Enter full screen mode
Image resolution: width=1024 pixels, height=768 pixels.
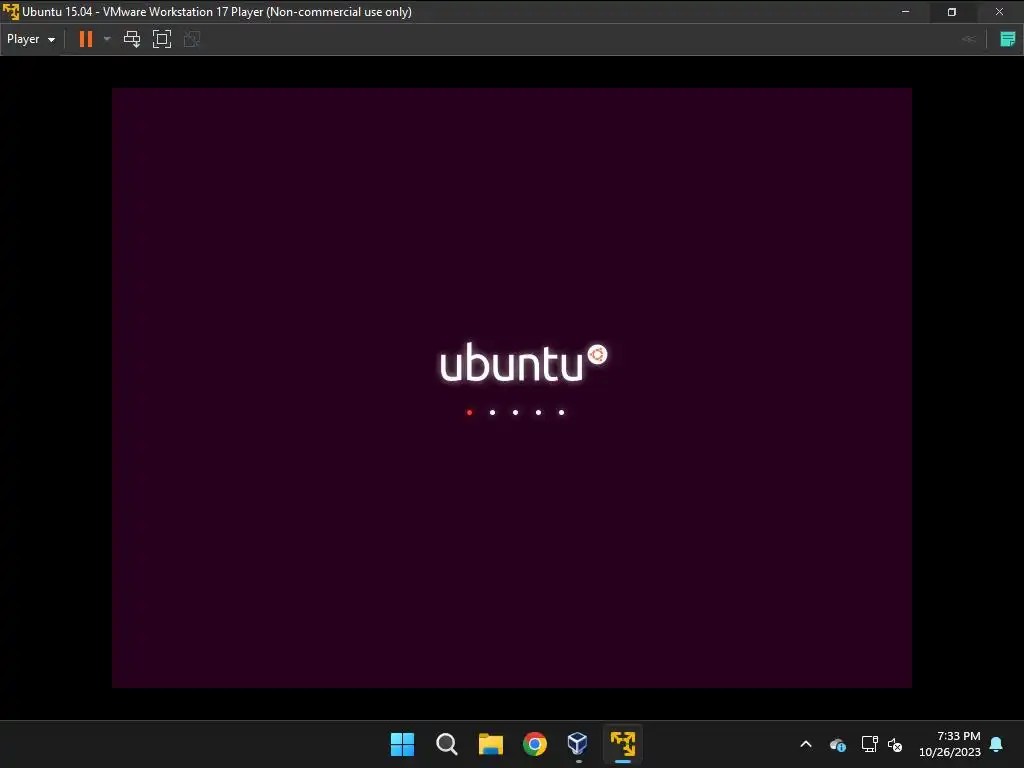pos(161,39)
